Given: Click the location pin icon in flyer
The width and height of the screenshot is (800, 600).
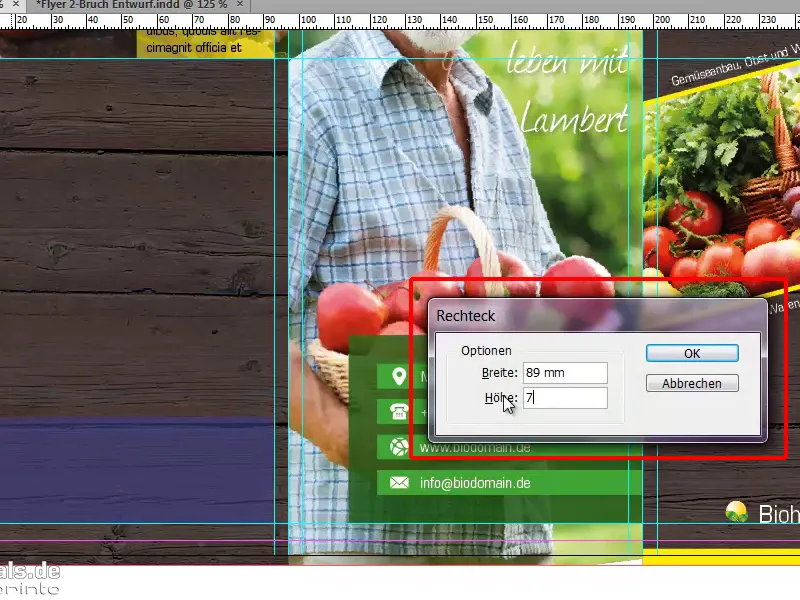Looking at the screenshot, I should (398, 377).
